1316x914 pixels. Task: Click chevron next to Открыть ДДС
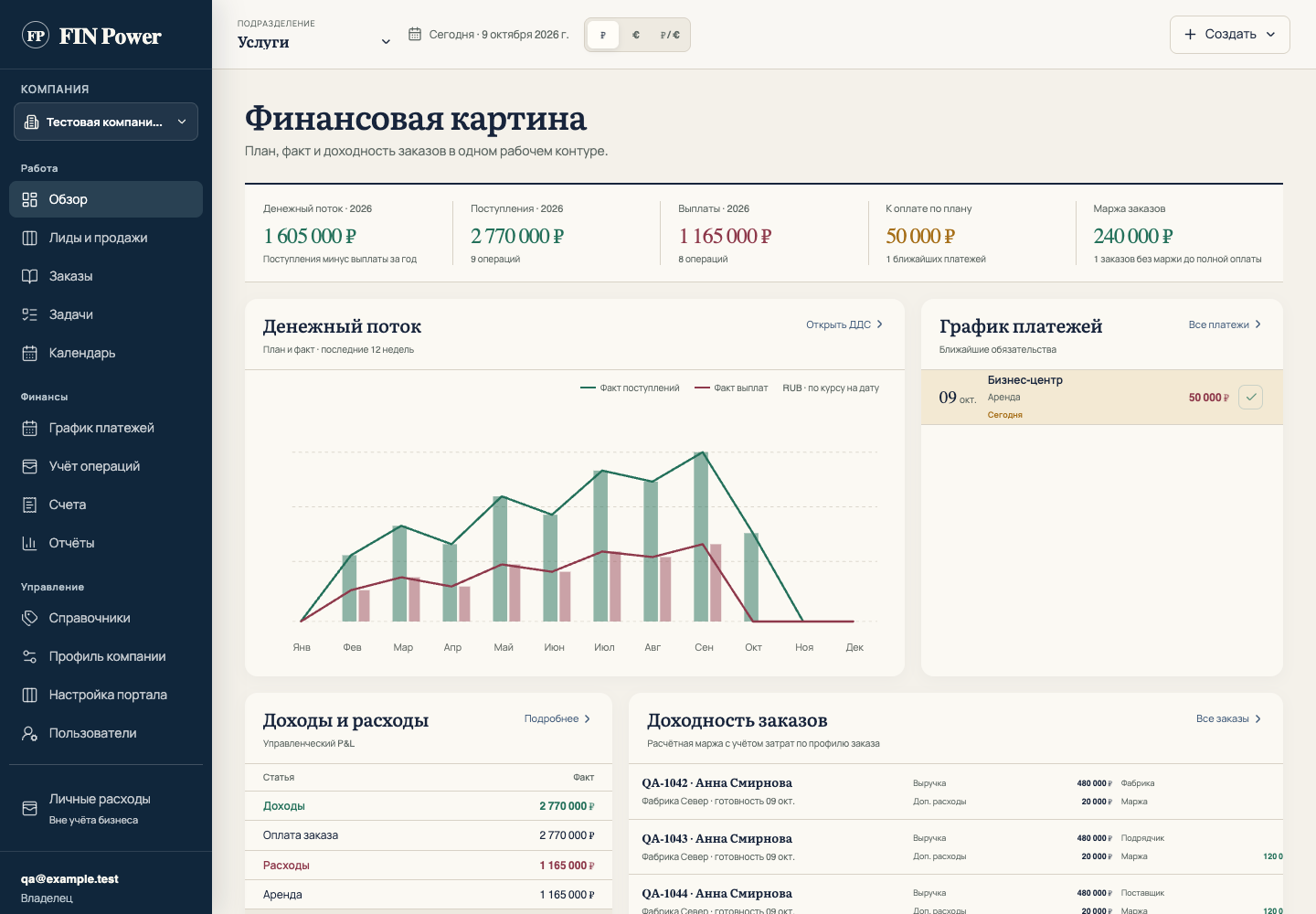[x=880, y=324]
